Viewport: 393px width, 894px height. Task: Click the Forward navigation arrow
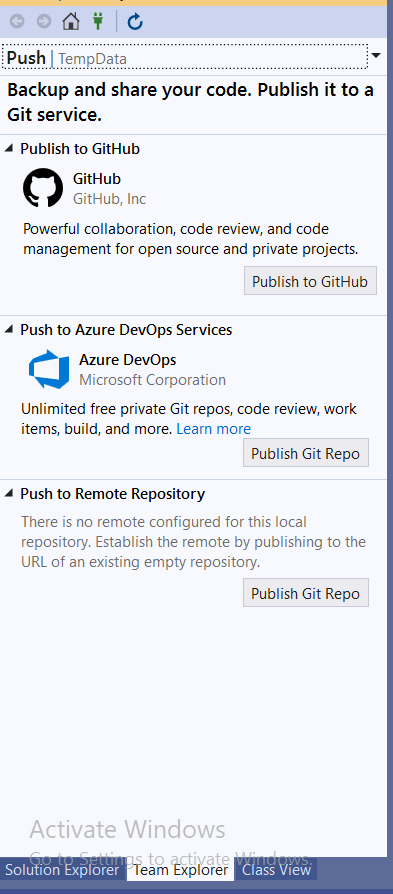point(44,22)
